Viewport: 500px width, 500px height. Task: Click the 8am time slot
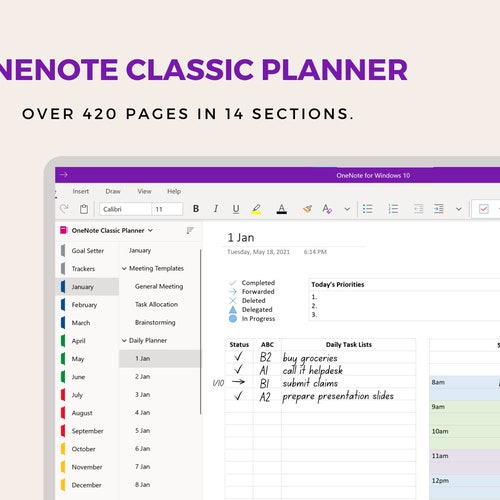click(465, 388)
